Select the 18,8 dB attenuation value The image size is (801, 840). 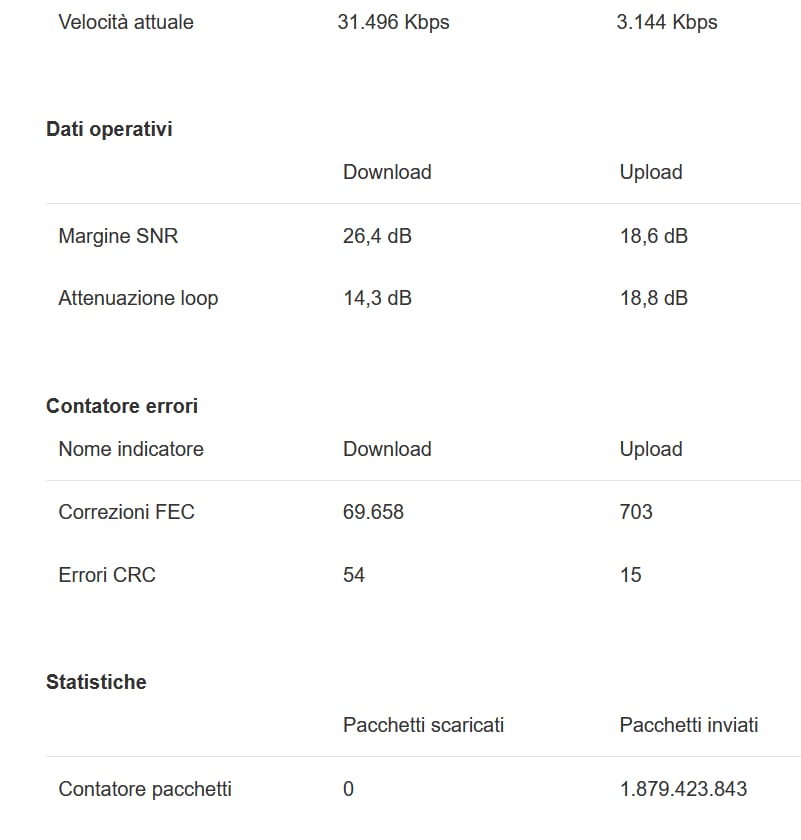[653, 298]
